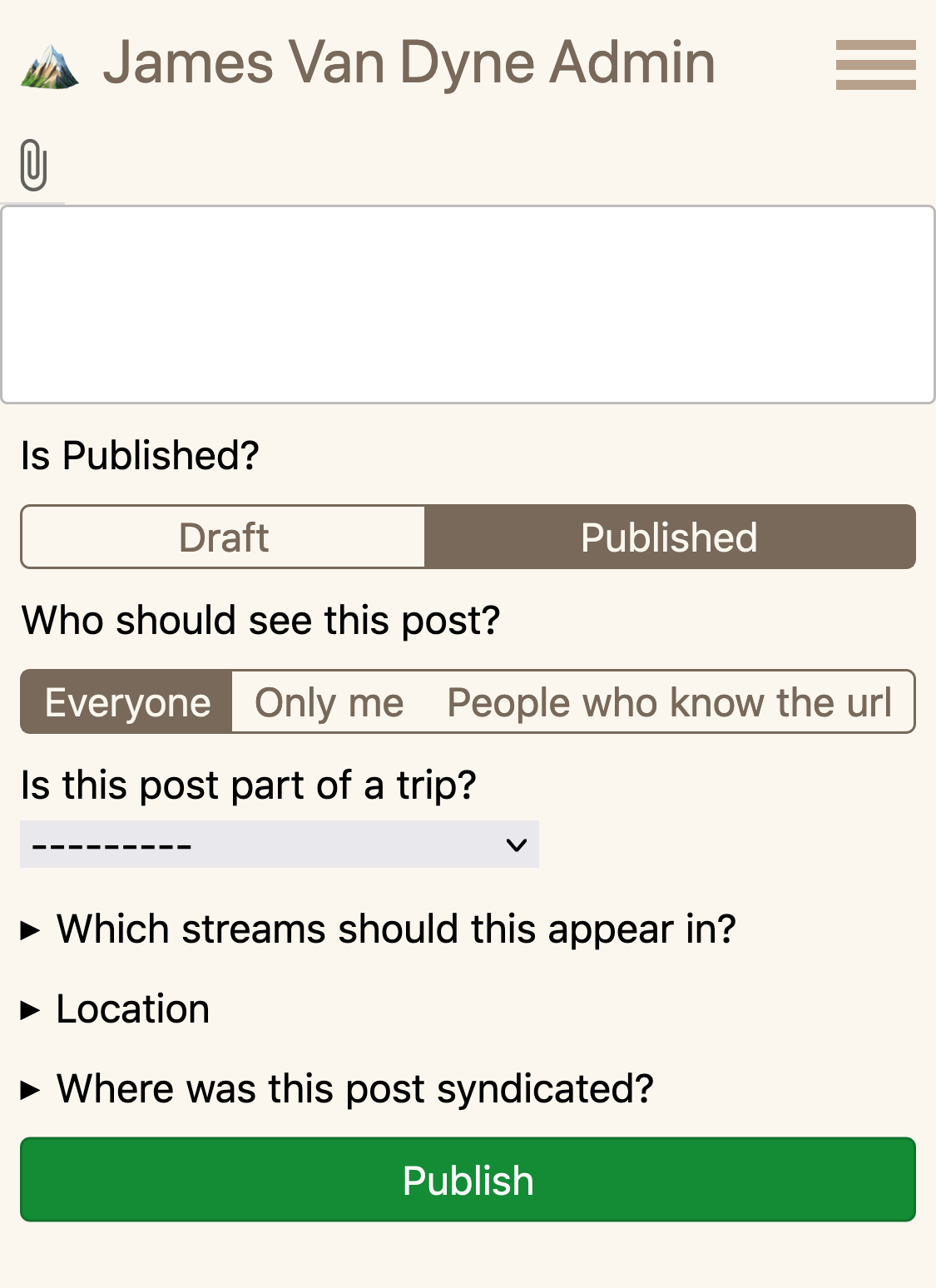This screenshot has width=936, height=1288.
Task: Click the paperclip attachment icon
Action: (x=33, y=165)
